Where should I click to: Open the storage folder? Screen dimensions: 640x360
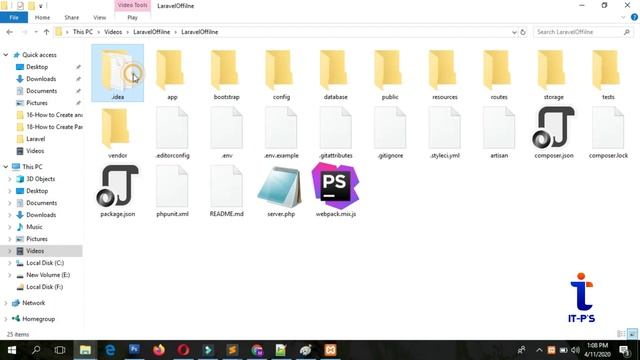553,75
